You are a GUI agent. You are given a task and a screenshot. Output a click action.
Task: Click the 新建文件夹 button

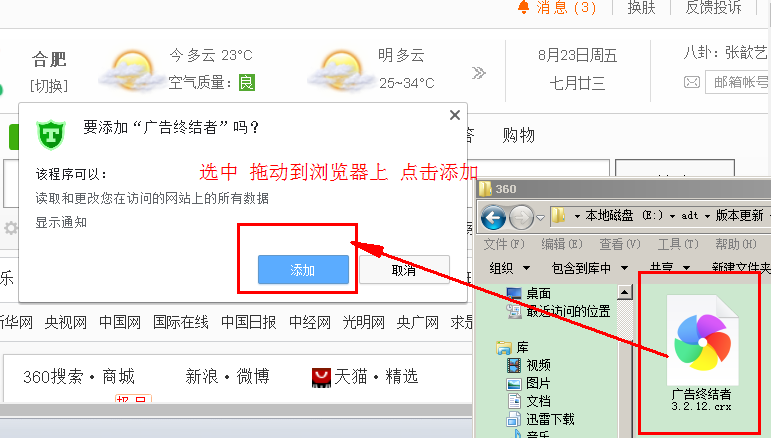[x=741, y=268]
